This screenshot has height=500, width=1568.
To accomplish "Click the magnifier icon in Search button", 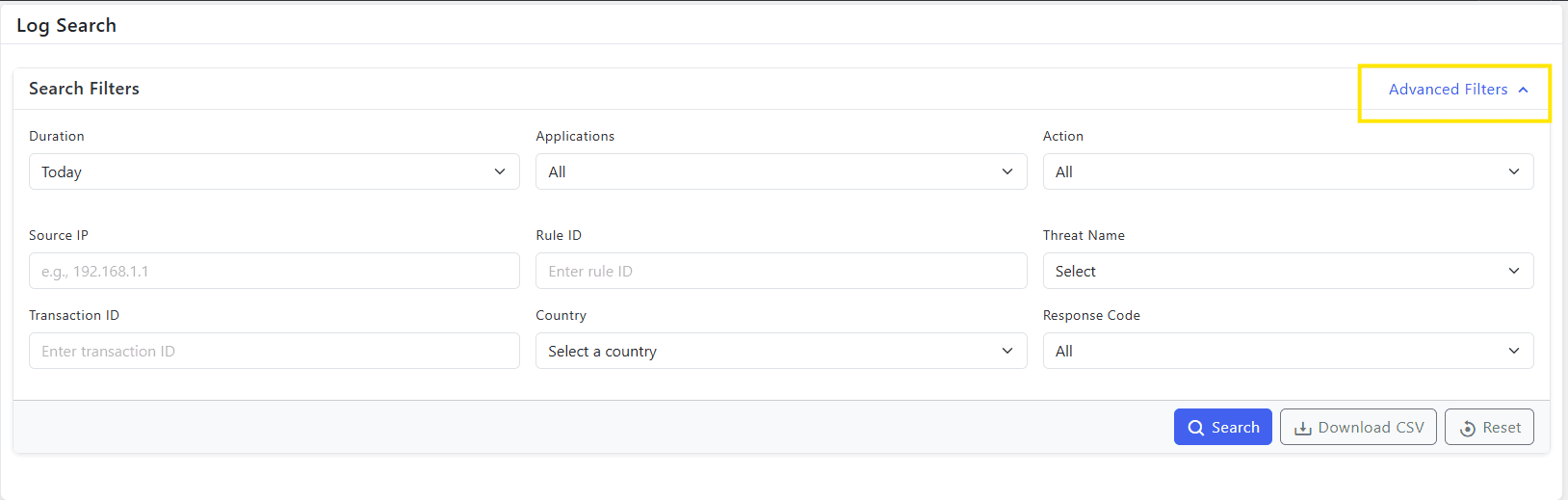I will [1196, 428].
